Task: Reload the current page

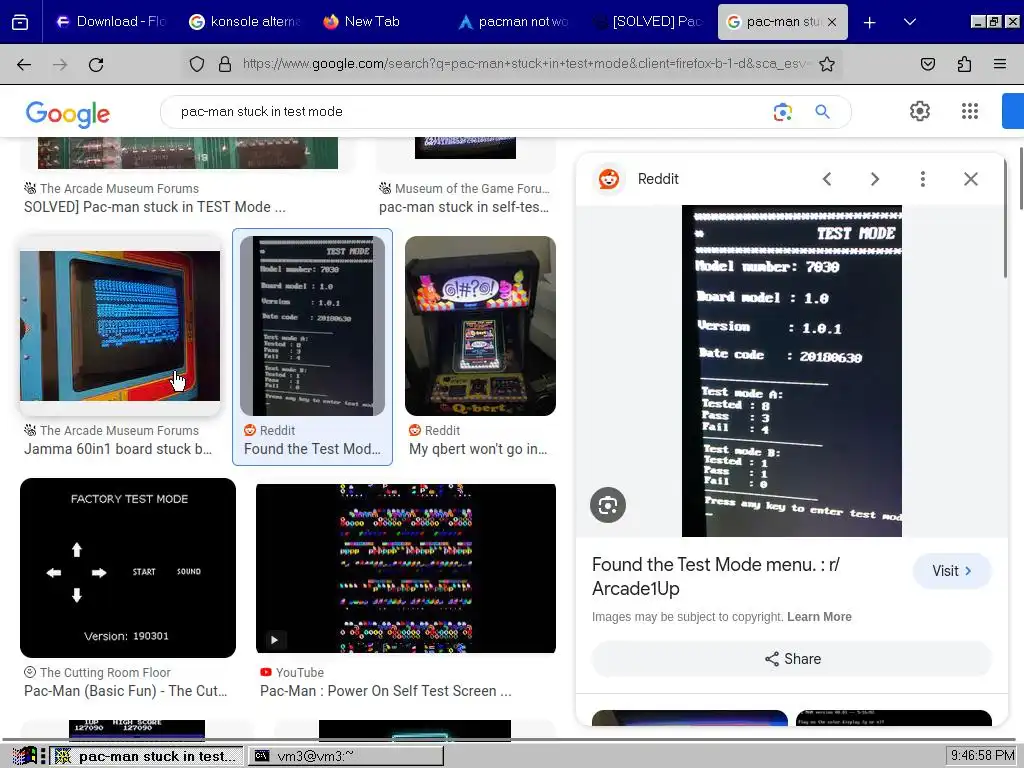Action: (96, 64)
